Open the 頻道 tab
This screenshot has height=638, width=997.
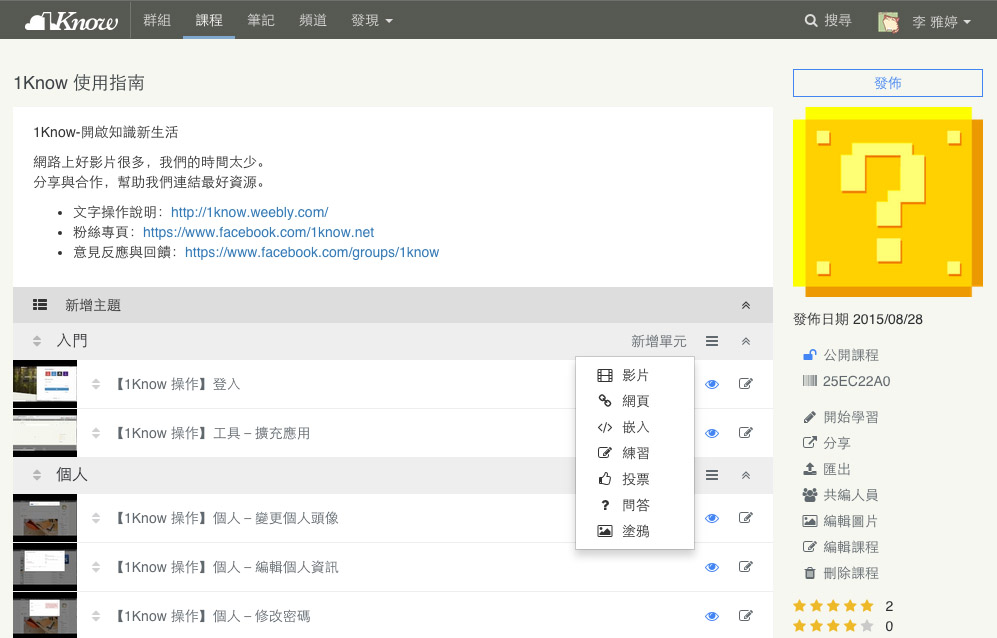[313, 20]
